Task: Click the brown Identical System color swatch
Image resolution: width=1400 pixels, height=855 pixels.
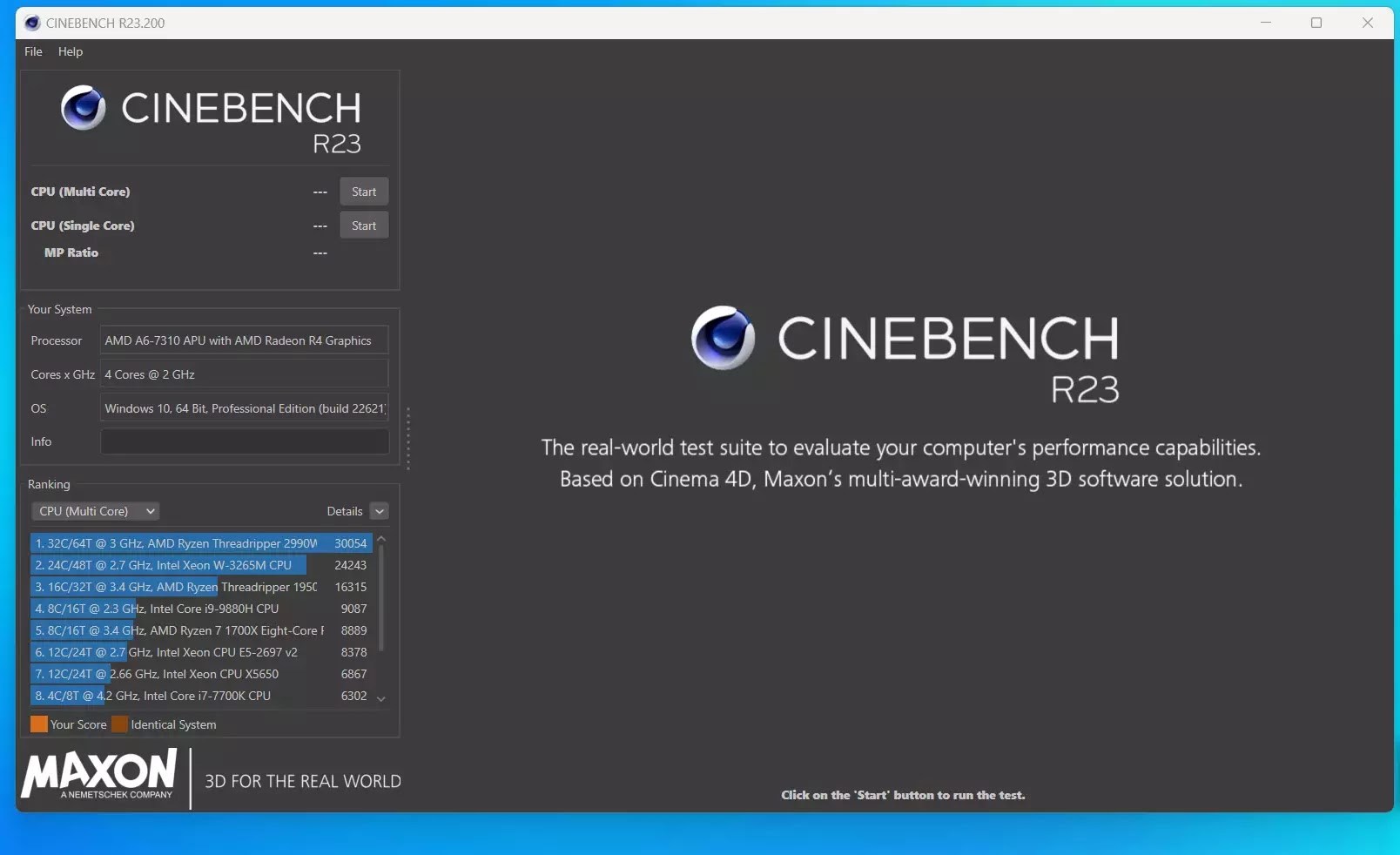Action: pyautogui.click(x=119, y=724)
